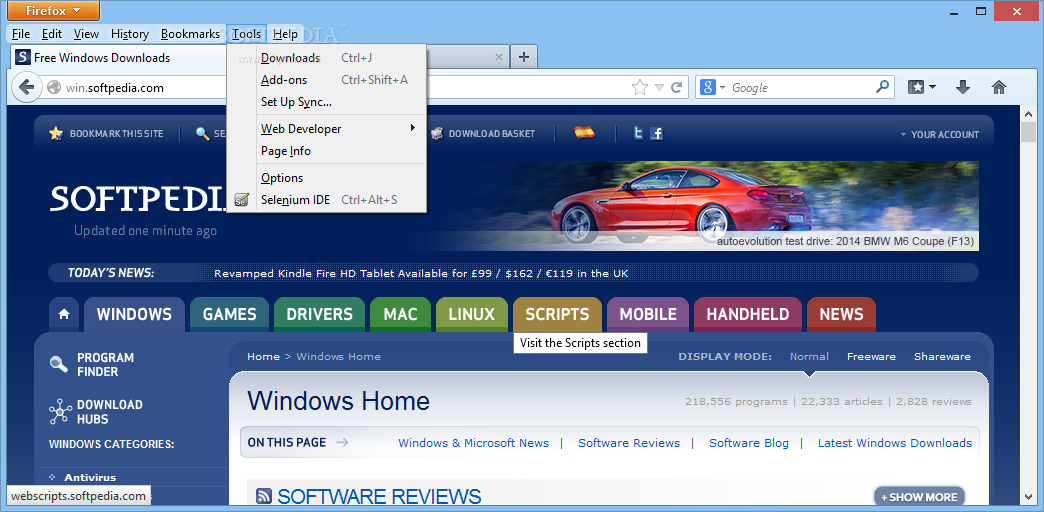Switch to the Free Windows Downloads tab
Viewport: 1044px width, 512px height.
coord(120,58)
